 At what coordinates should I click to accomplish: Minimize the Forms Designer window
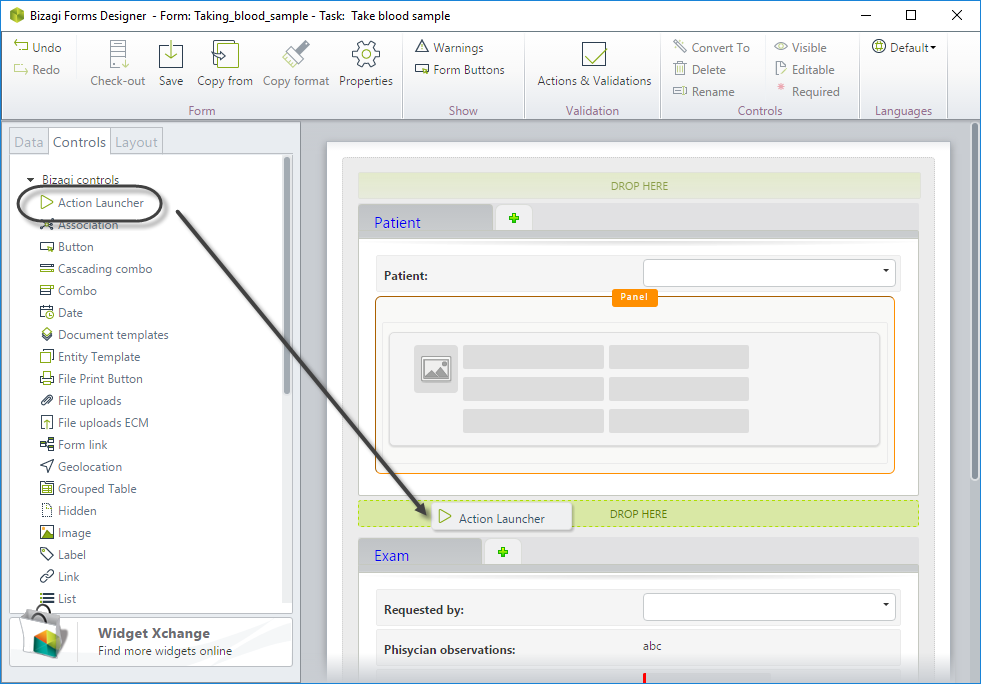(866, 15)
